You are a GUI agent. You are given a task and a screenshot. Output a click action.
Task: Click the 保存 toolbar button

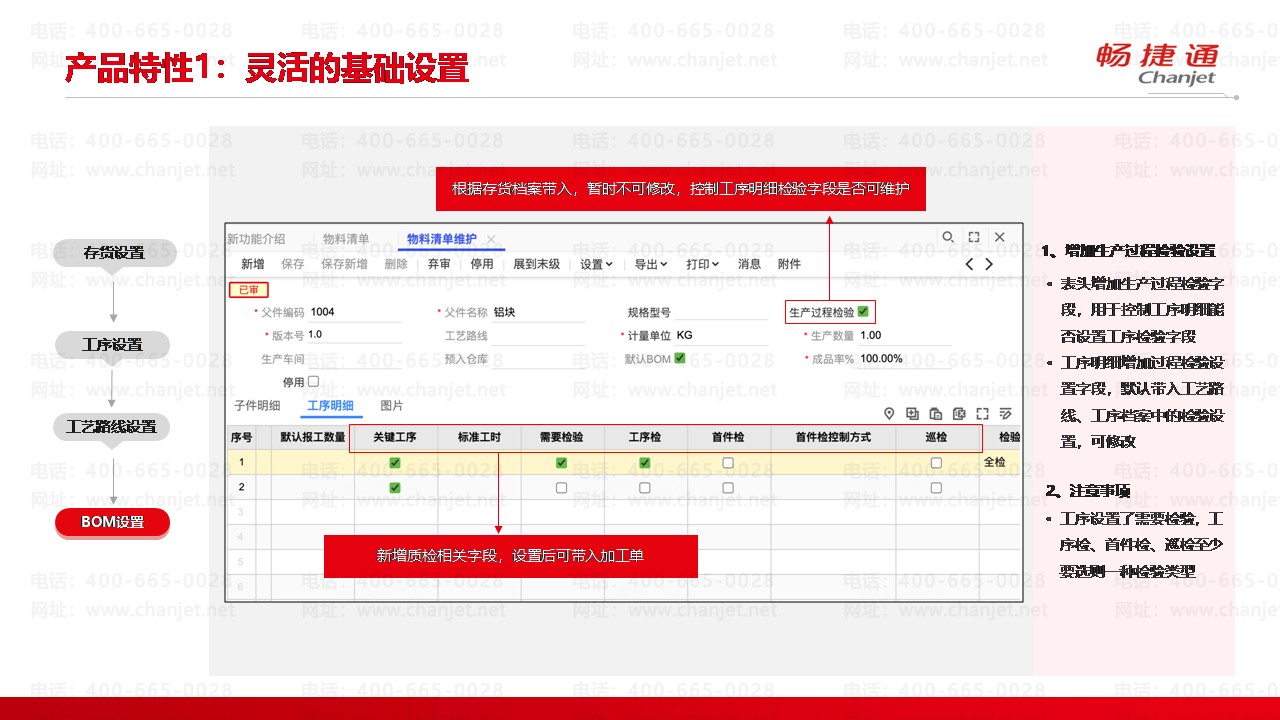[x=293, y=264]
